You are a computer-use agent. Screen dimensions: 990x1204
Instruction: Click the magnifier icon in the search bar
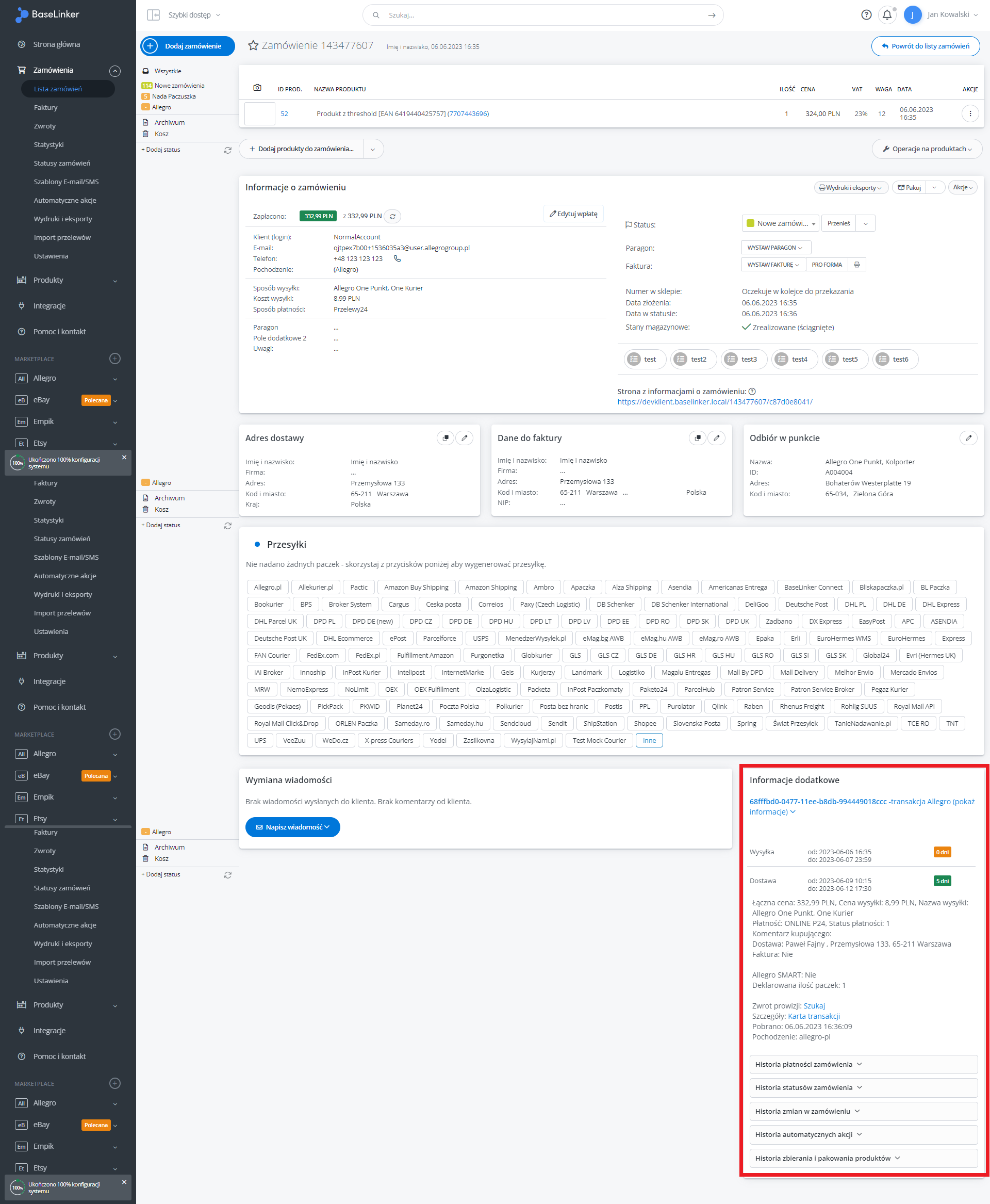point(376,15)
